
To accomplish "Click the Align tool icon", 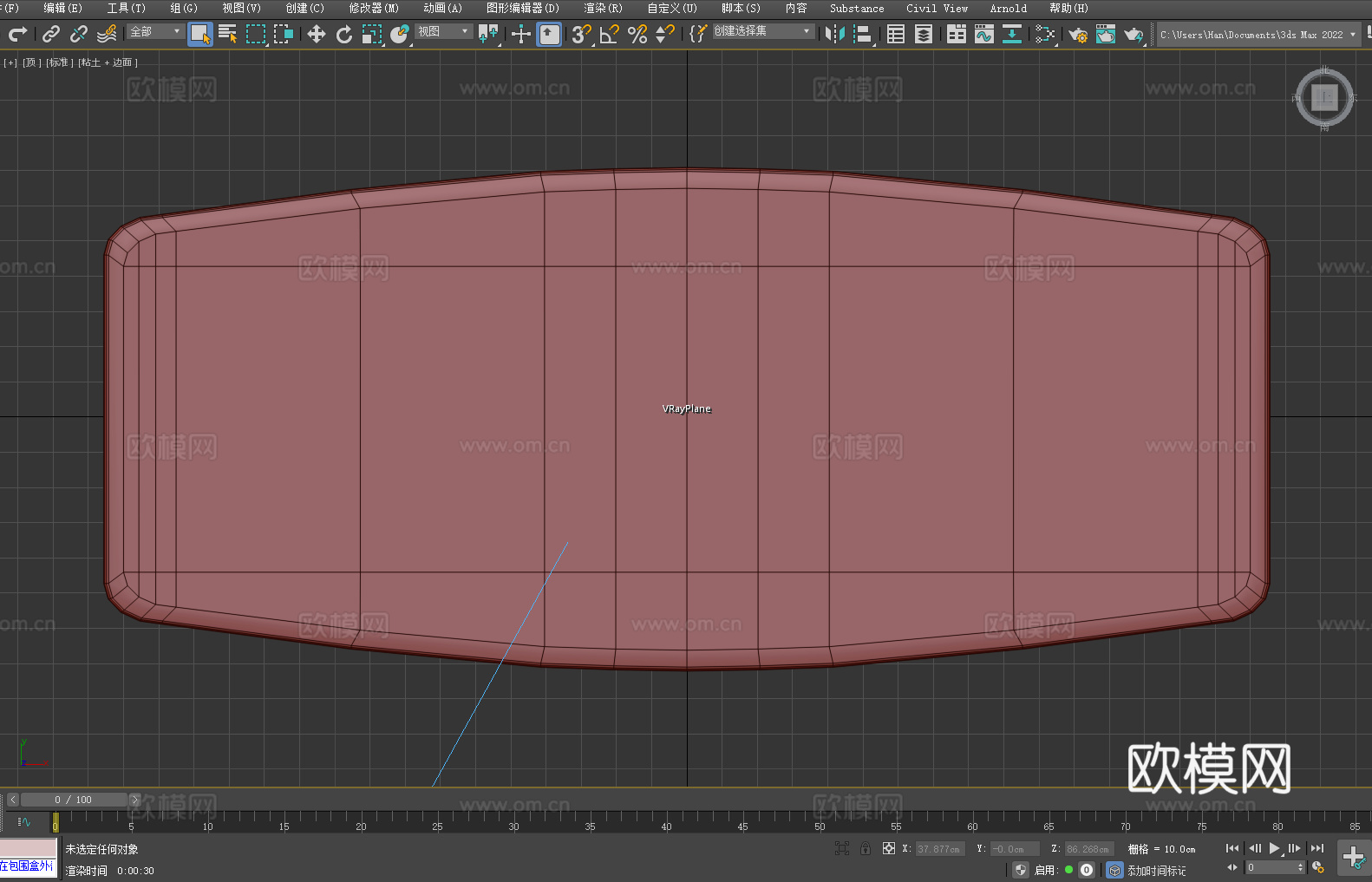I will 863,34.
